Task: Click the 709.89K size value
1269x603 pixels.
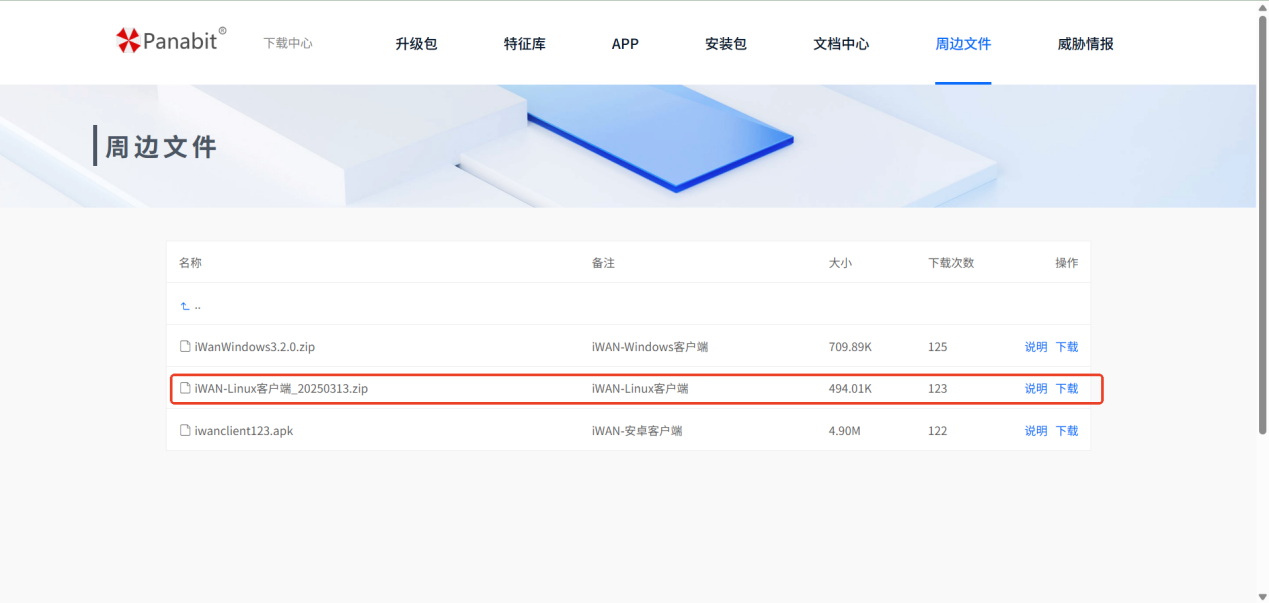Action: (850, 347)
